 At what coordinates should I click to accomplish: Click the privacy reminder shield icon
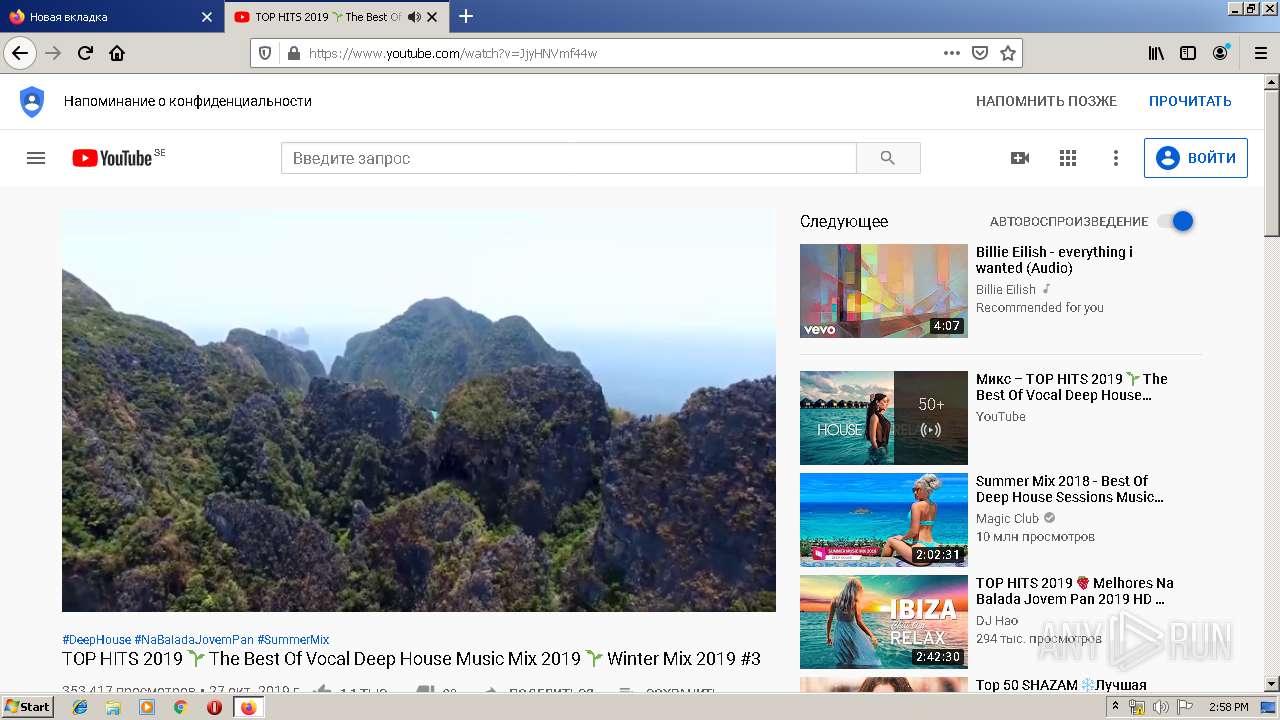pyautogui.click(x=32, y=101)
